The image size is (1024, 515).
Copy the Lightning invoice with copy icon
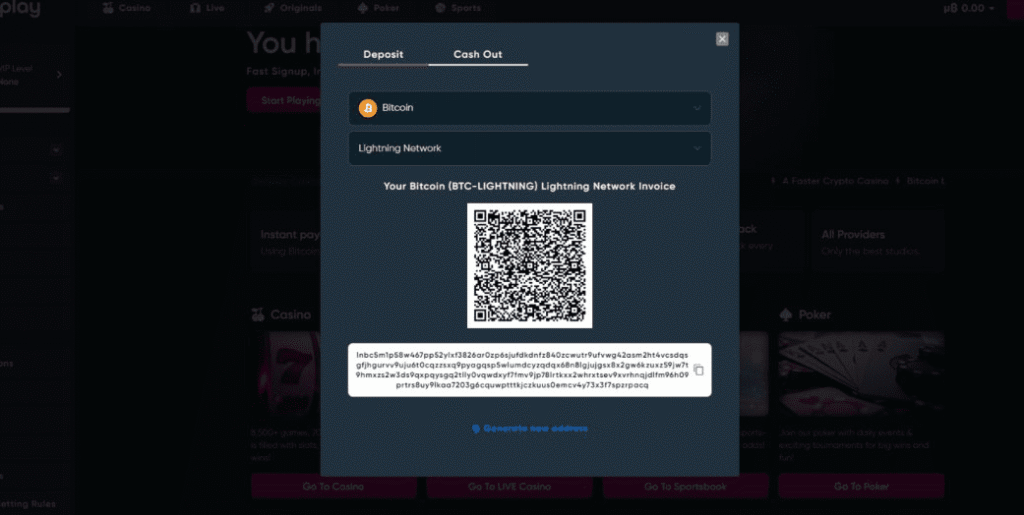tap(698, 370)
